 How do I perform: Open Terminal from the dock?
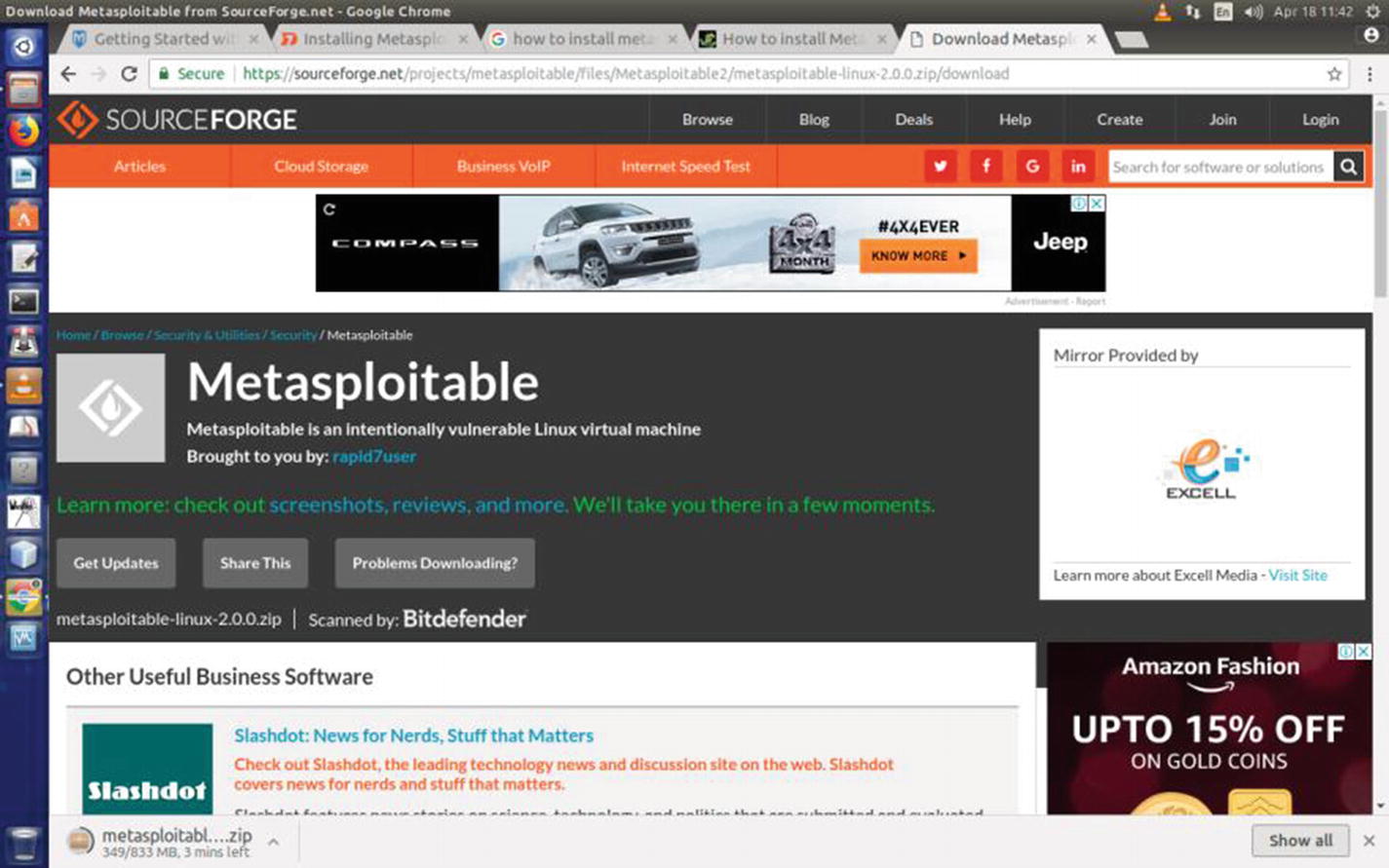tap(23, 301)
